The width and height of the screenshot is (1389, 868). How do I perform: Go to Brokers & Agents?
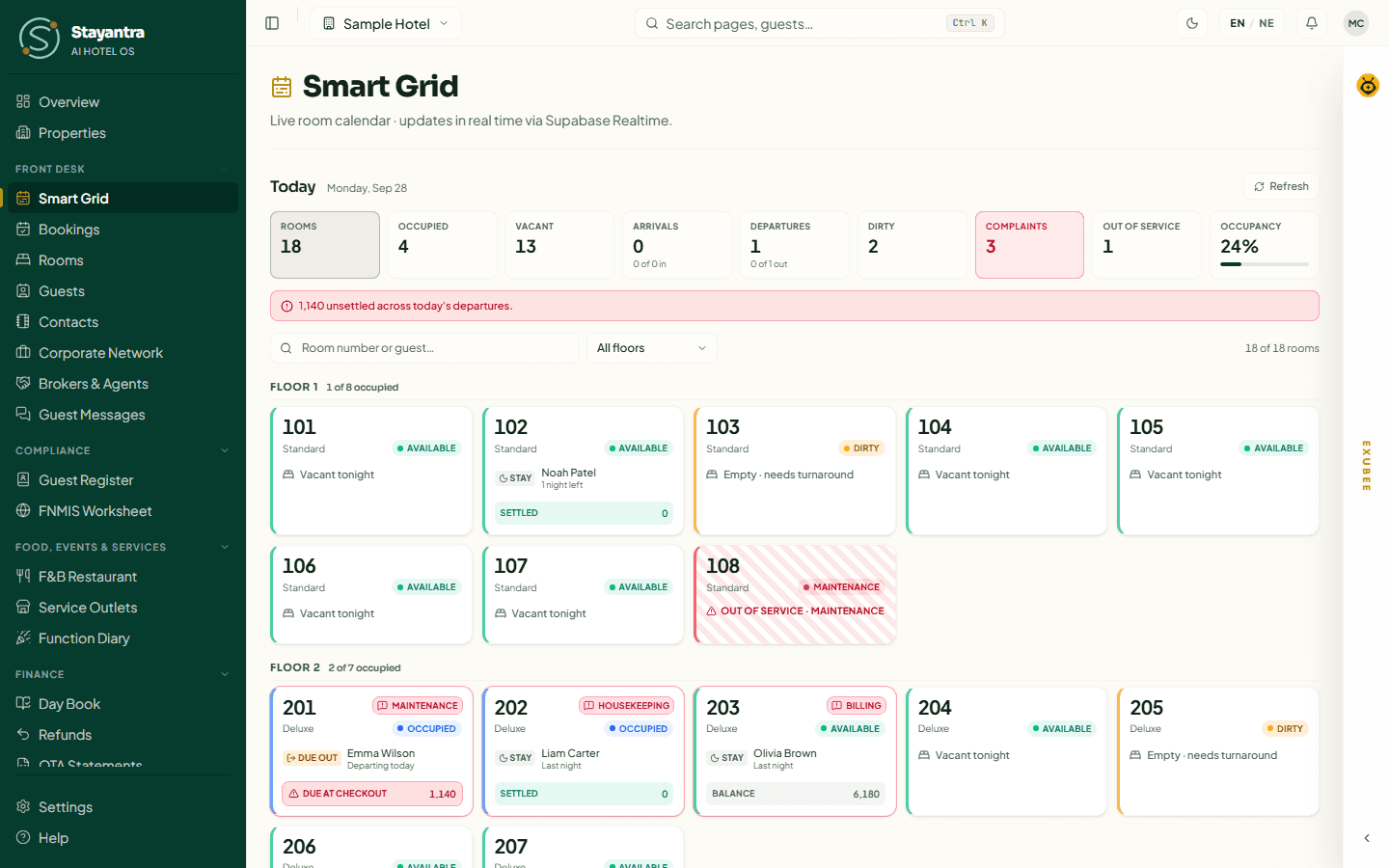[123, 384]
